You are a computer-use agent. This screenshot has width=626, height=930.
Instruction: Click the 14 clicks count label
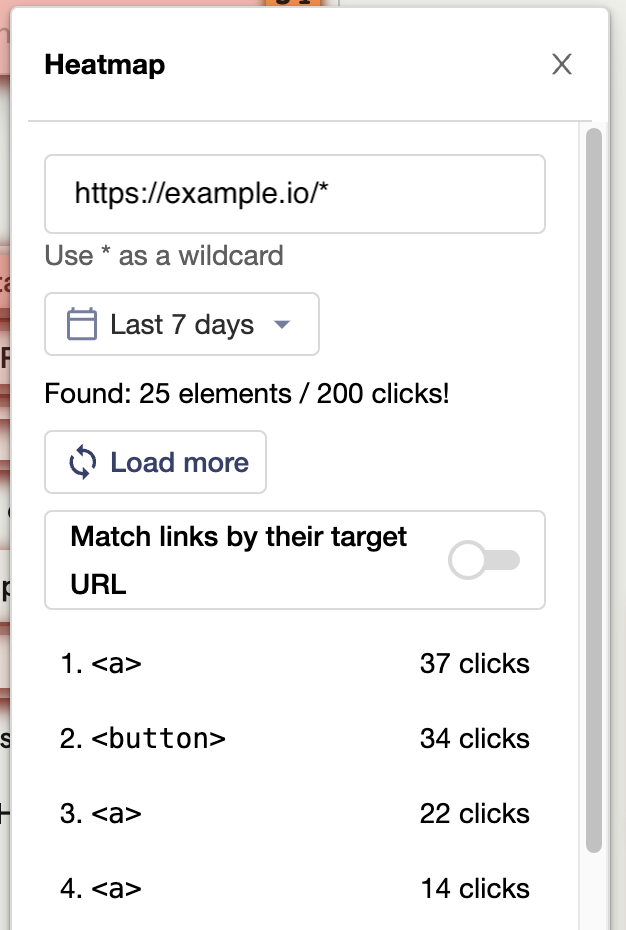[x=474, y=889]
